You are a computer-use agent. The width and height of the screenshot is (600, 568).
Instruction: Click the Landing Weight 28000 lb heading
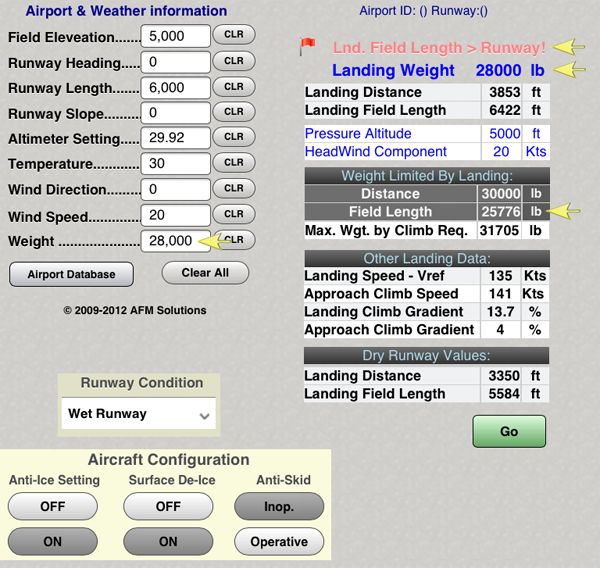tap(438, 70)
